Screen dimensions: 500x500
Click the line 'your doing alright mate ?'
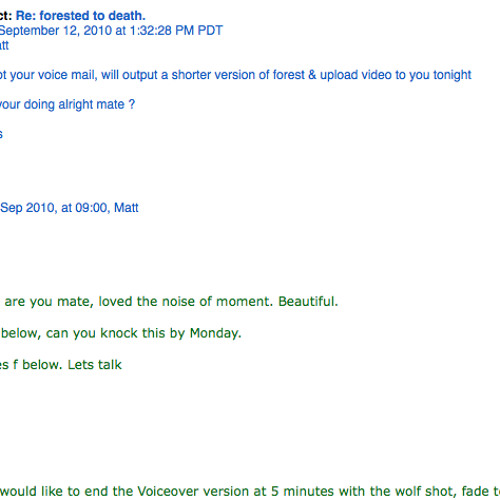click(x=68, y=105)
